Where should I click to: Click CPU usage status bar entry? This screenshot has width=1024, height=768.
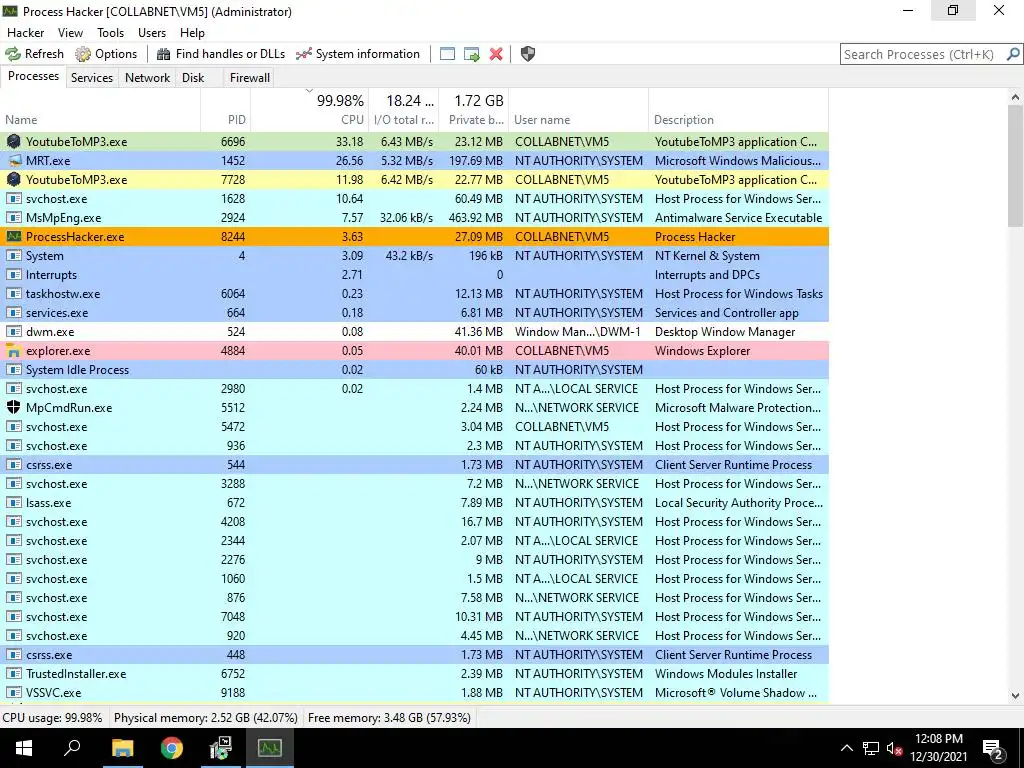52,718
